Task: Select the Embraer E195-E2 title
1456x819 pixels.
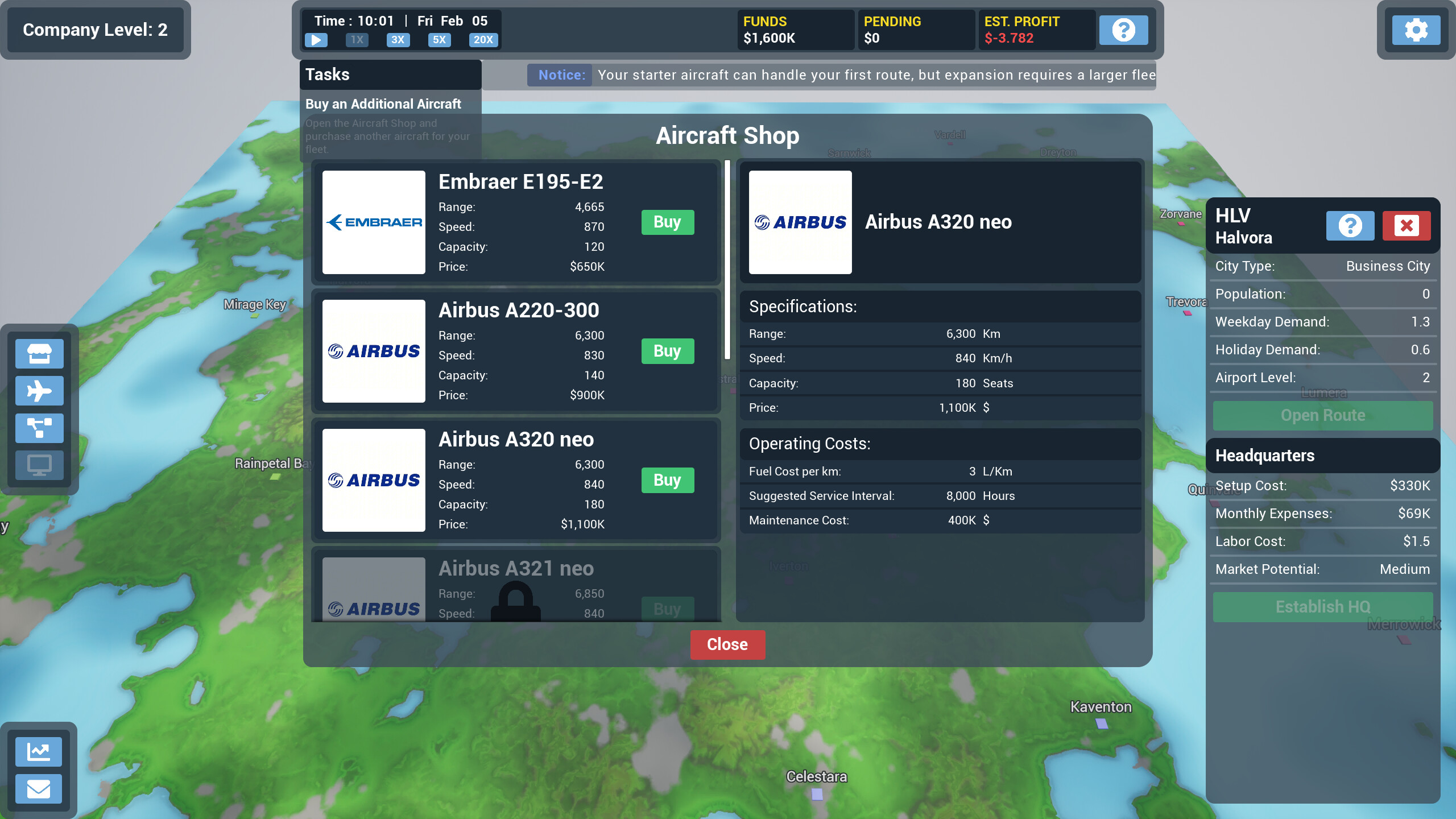Action: click(521, 182)
